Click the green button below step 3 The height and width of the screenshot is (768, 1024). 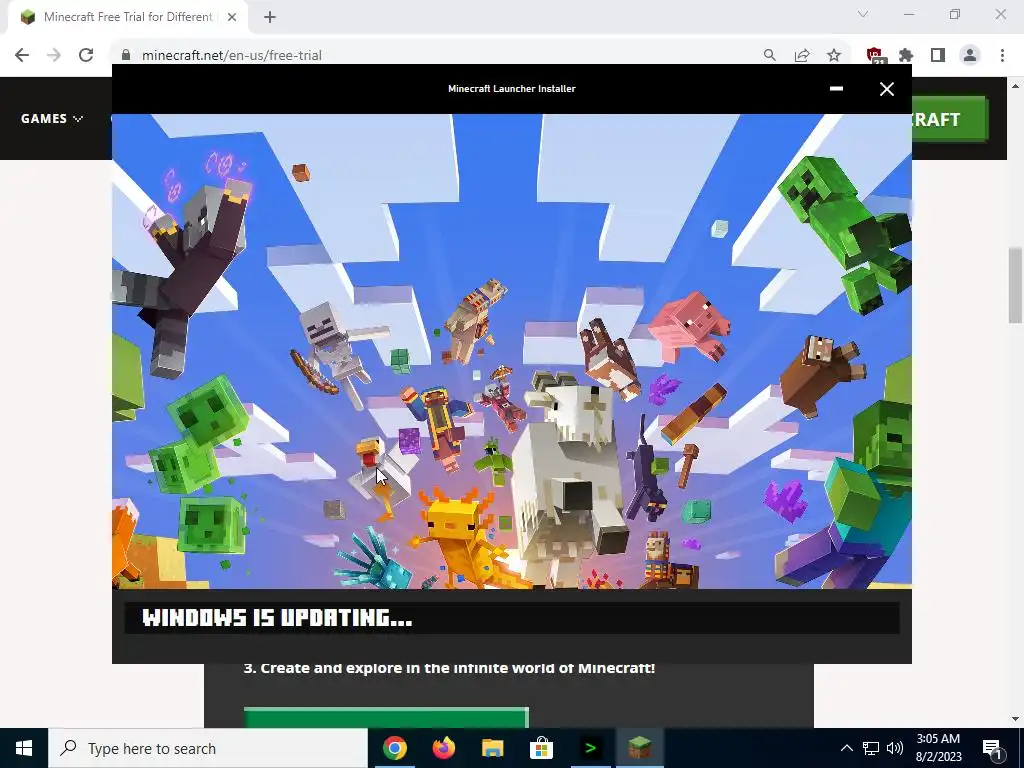[386, 717]
